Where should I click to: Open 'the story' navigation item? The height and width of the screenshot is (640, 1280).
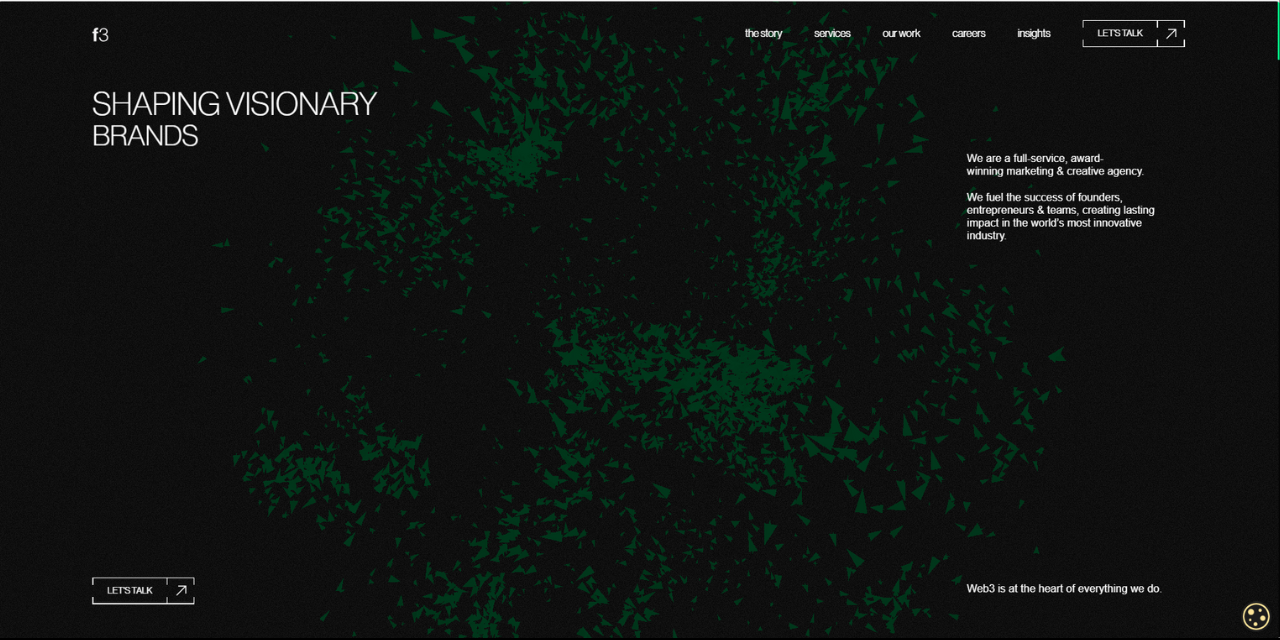[x=763, y=33]
